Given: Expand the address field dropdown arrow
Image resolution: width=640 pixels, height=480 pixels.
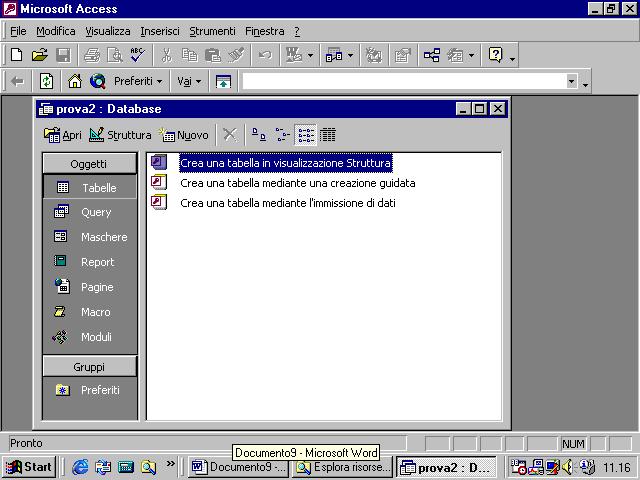Looking at the screenshot, I should pyautogui.click(x=572, y=81).
